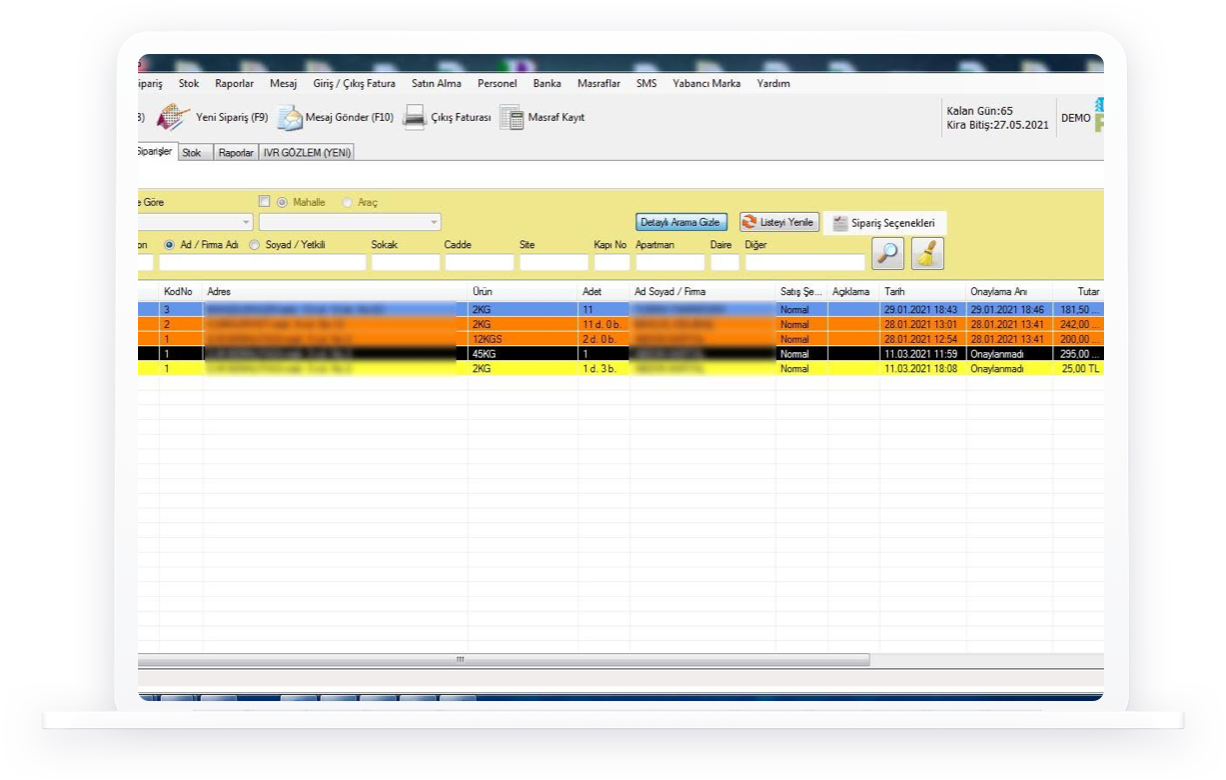Viewport: 1226px width, 780px height.
Task: Open Sipariş Seçenekleri options
Action: point(884,223)
